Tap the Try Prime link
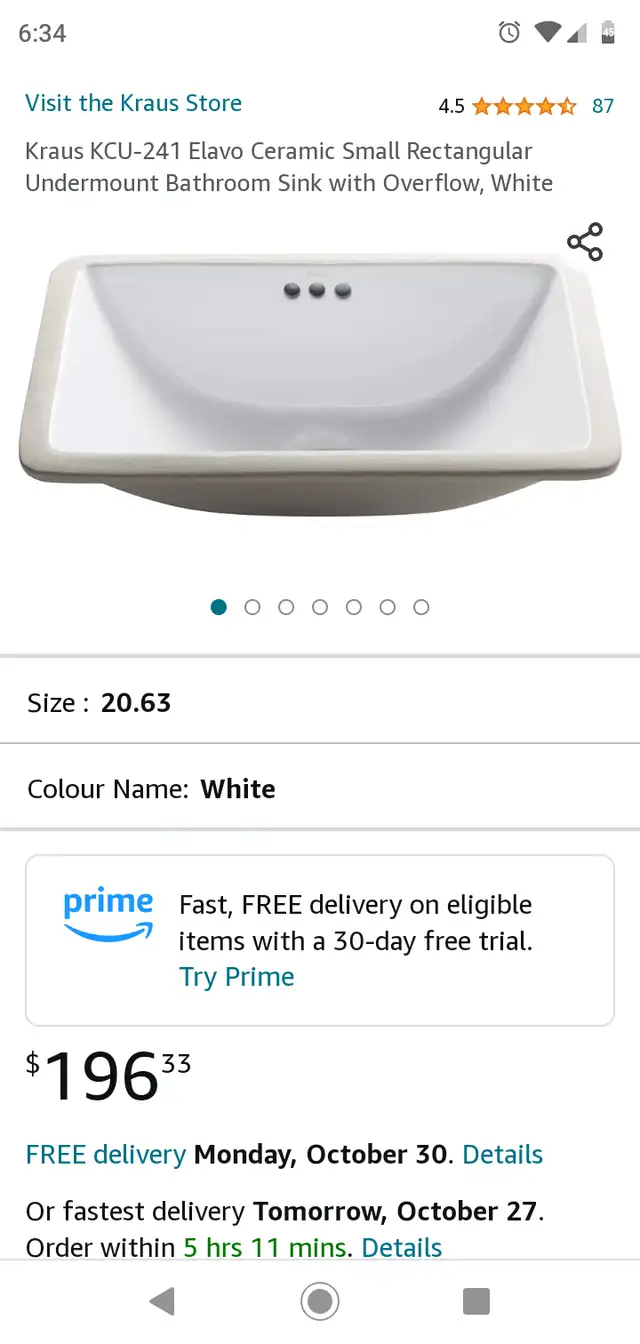The image size is (640, 1344). (236, 977)
